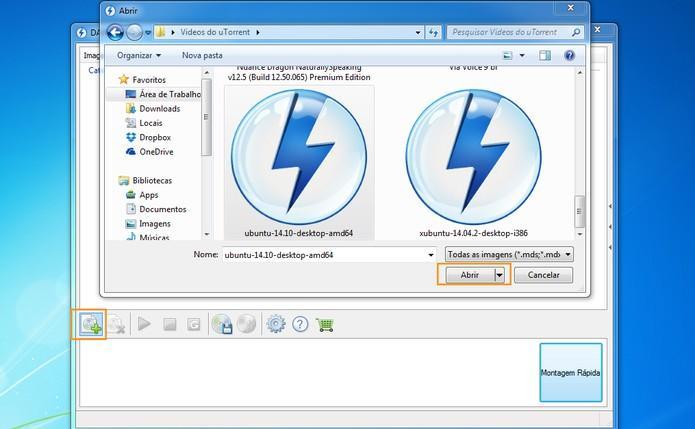Select Bibliotecas in the navigation pane

pos(152,180)
